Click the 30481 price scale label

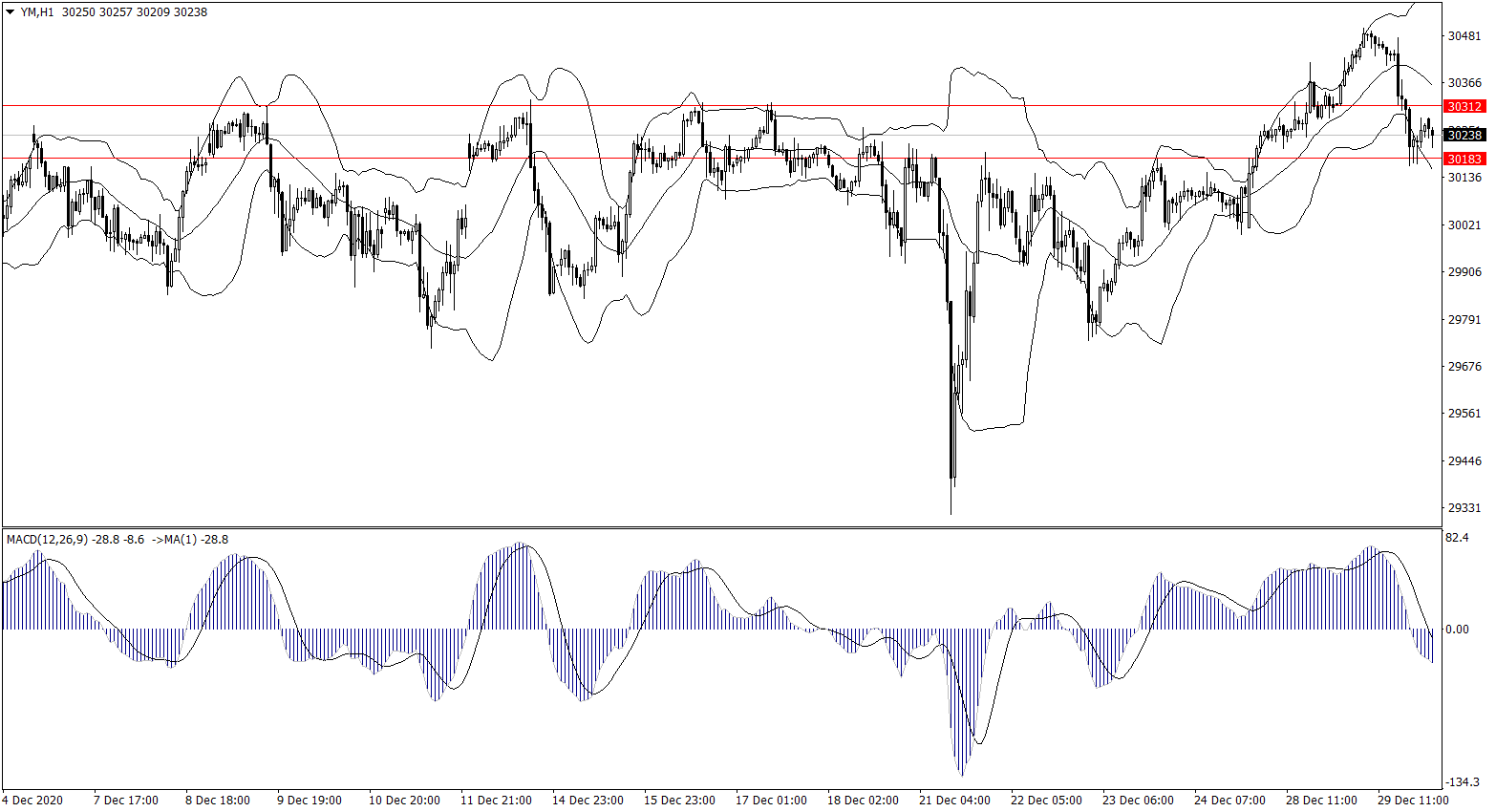coord(1464,36)
